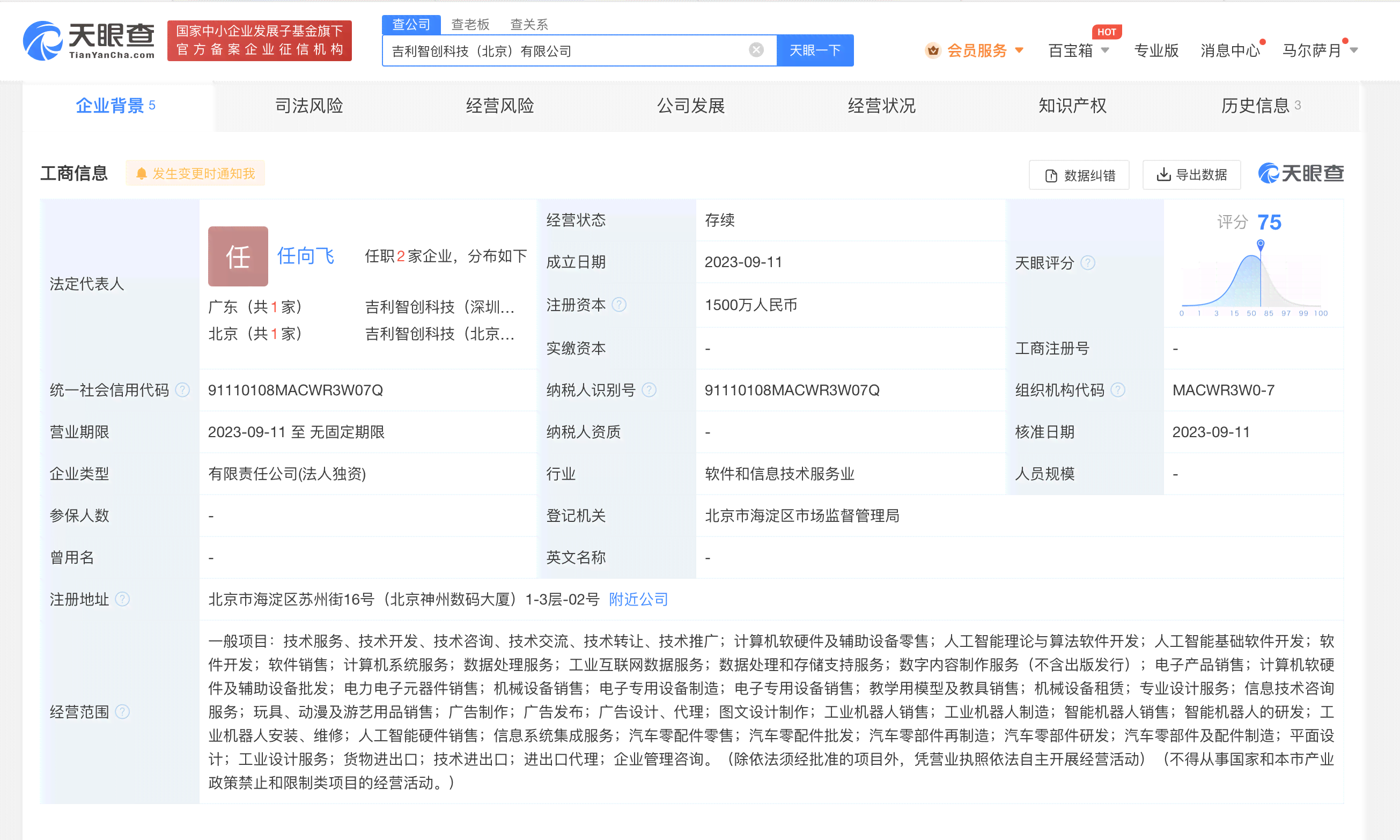Click the 天眼一下 search button
Image resolution: width=1400 pixels, height=840 pixels.
[x=815, y=50]
